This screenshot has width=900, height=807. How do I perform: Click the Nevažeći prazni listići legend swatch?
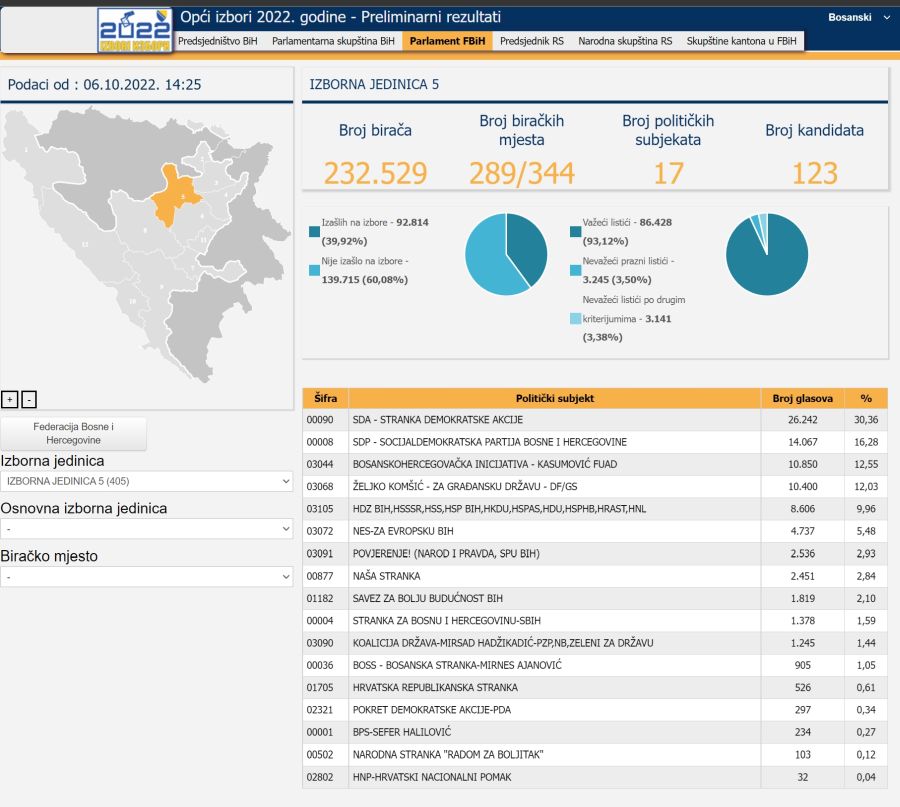[x=575, y=270]
